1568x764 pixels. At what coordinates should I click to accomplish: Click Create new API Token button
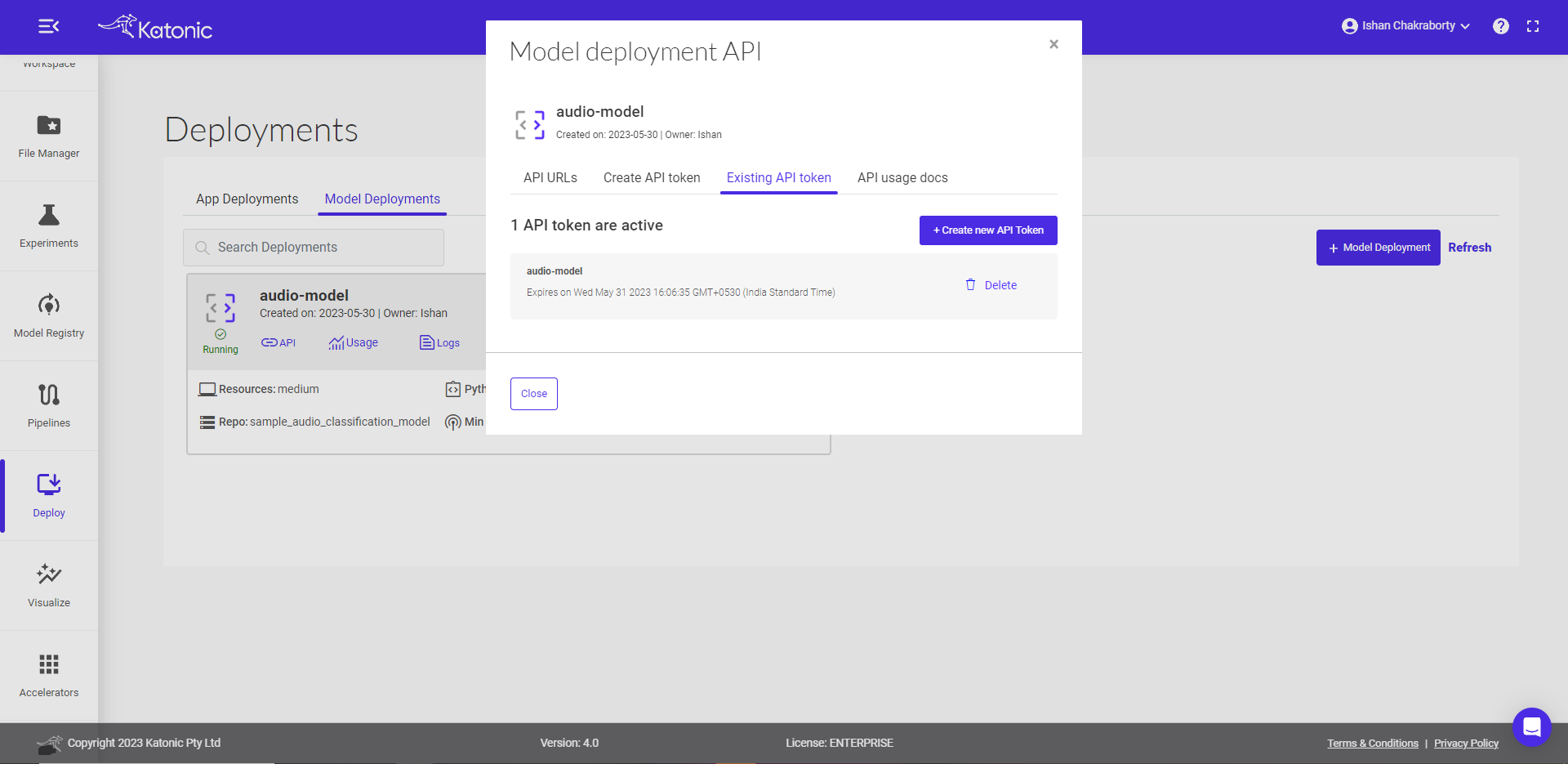[988, 230]
